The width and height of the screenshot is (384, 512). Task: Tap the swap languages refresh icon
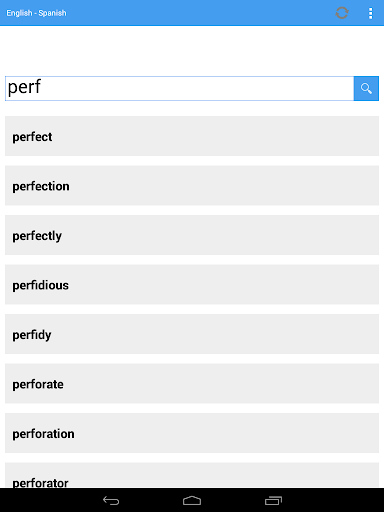click(342, 13)
